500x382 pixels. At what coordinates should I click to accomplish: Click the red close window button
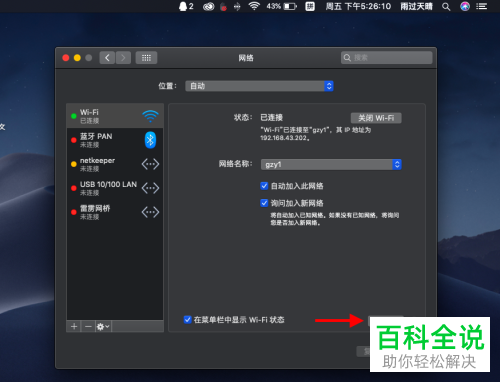(66, 58)
